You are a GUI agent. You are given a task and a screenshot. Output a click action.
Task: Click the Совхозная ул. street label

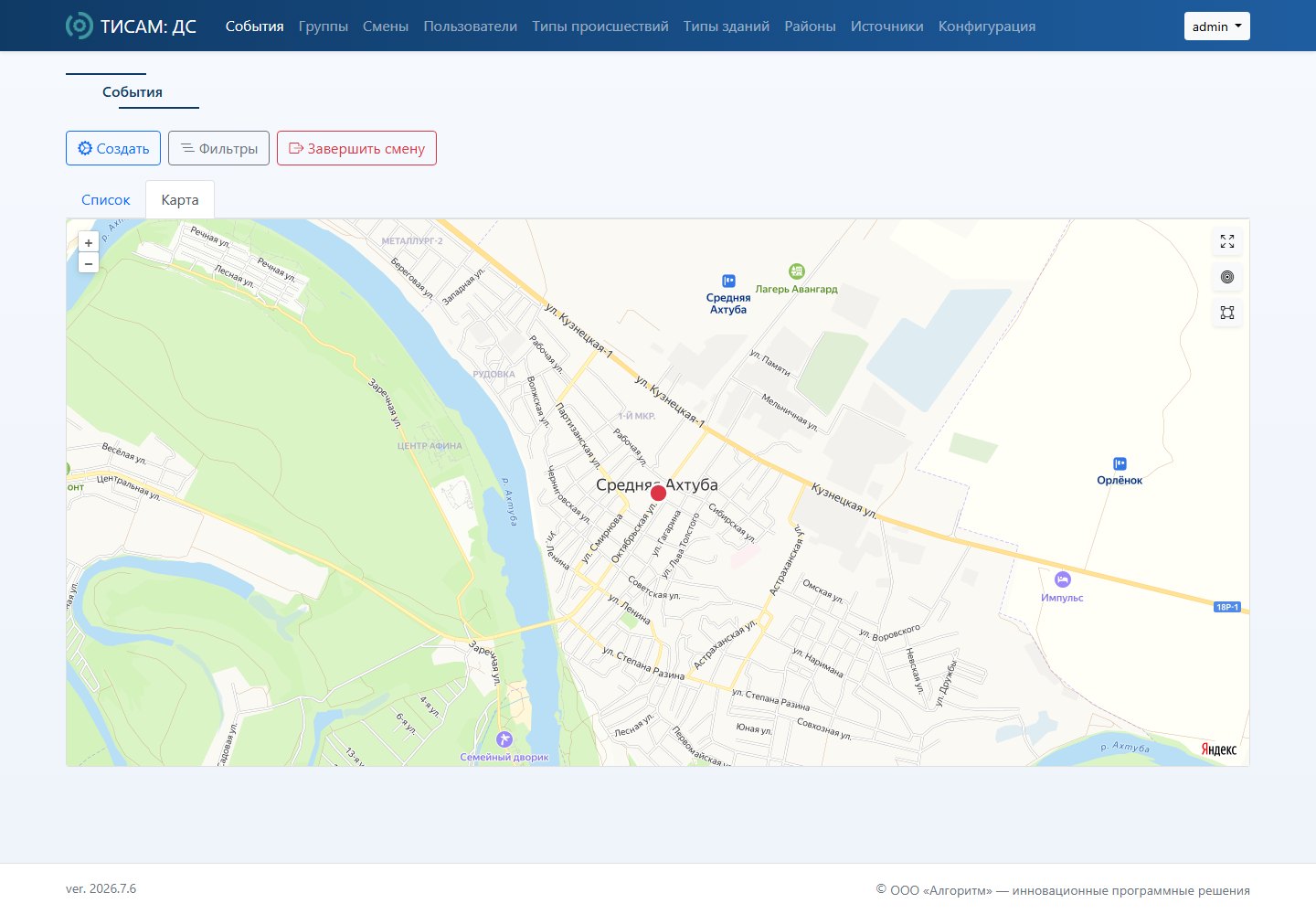point(824,728)
